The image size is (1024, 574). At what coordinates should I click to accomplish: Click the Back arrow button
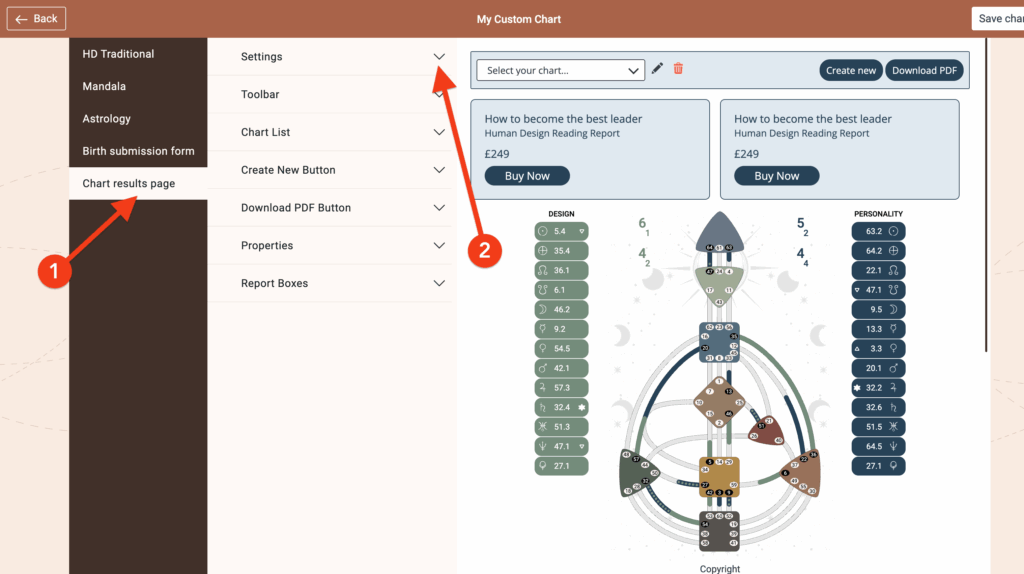[x=37, y=18]
